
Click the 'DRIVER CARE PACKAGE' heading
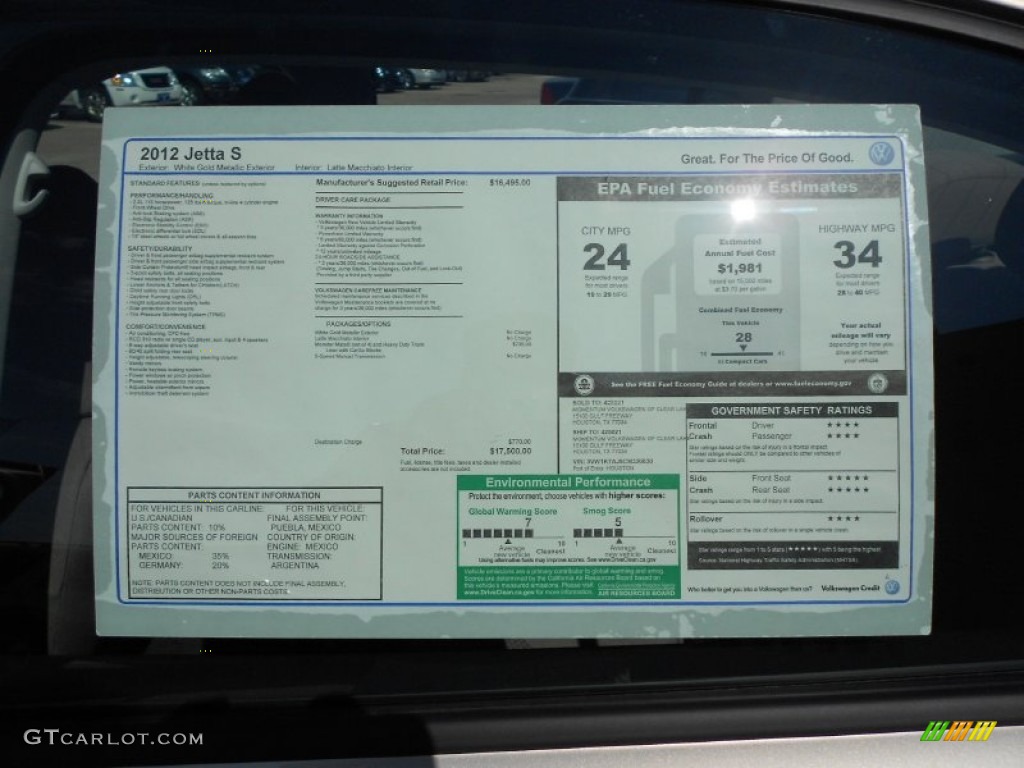pos(353,199)
